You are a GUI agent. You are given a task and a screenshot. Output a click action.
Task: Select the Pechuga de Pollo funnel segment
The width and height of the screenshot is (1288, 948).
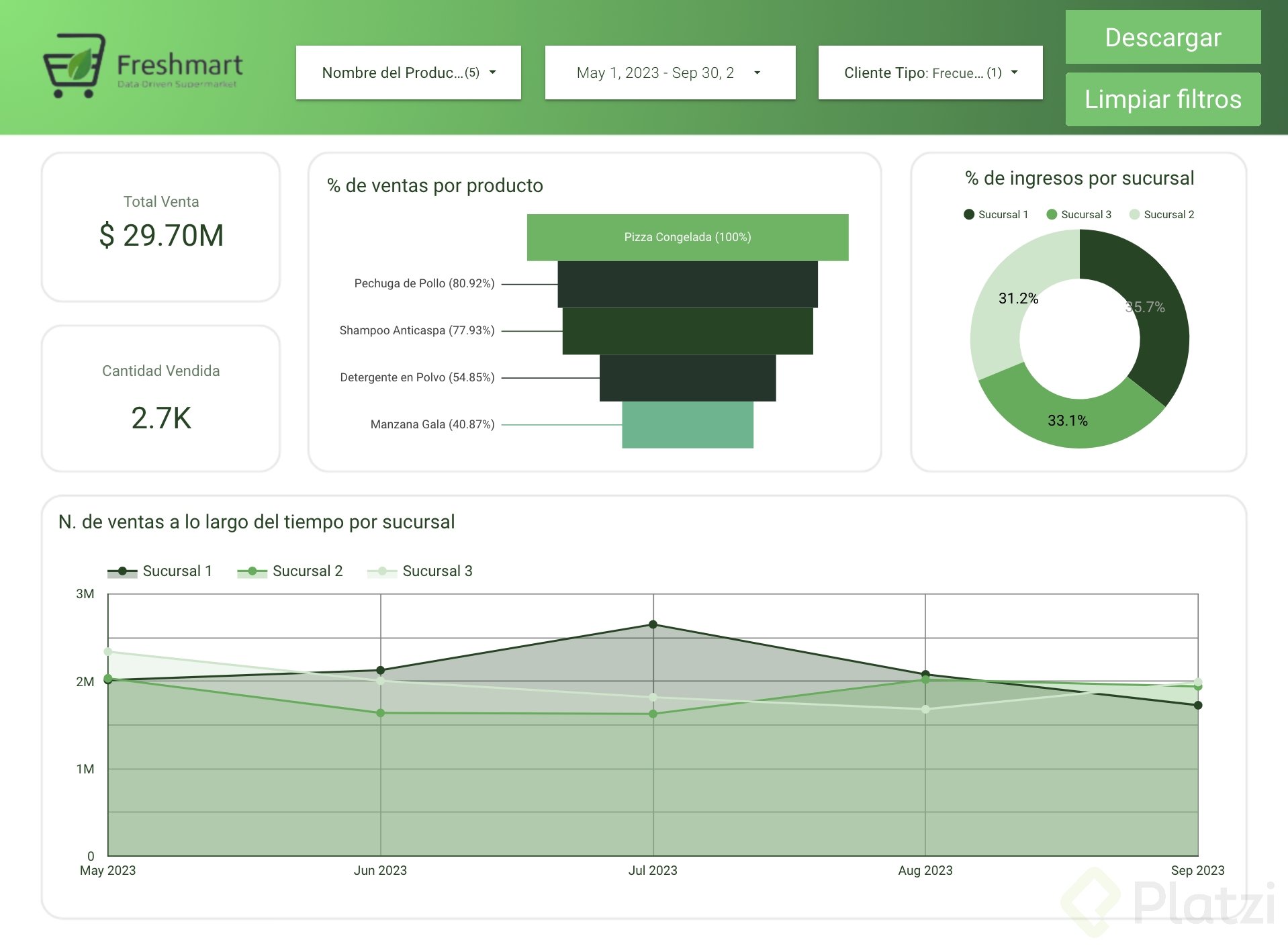pyautogui.click(x=688, y=284)
